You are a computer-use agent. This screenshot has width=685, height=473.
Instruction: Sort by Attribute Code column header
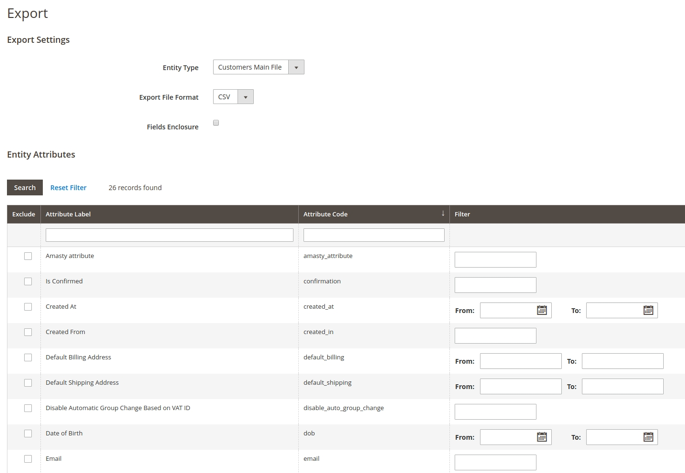pos(325,214)
